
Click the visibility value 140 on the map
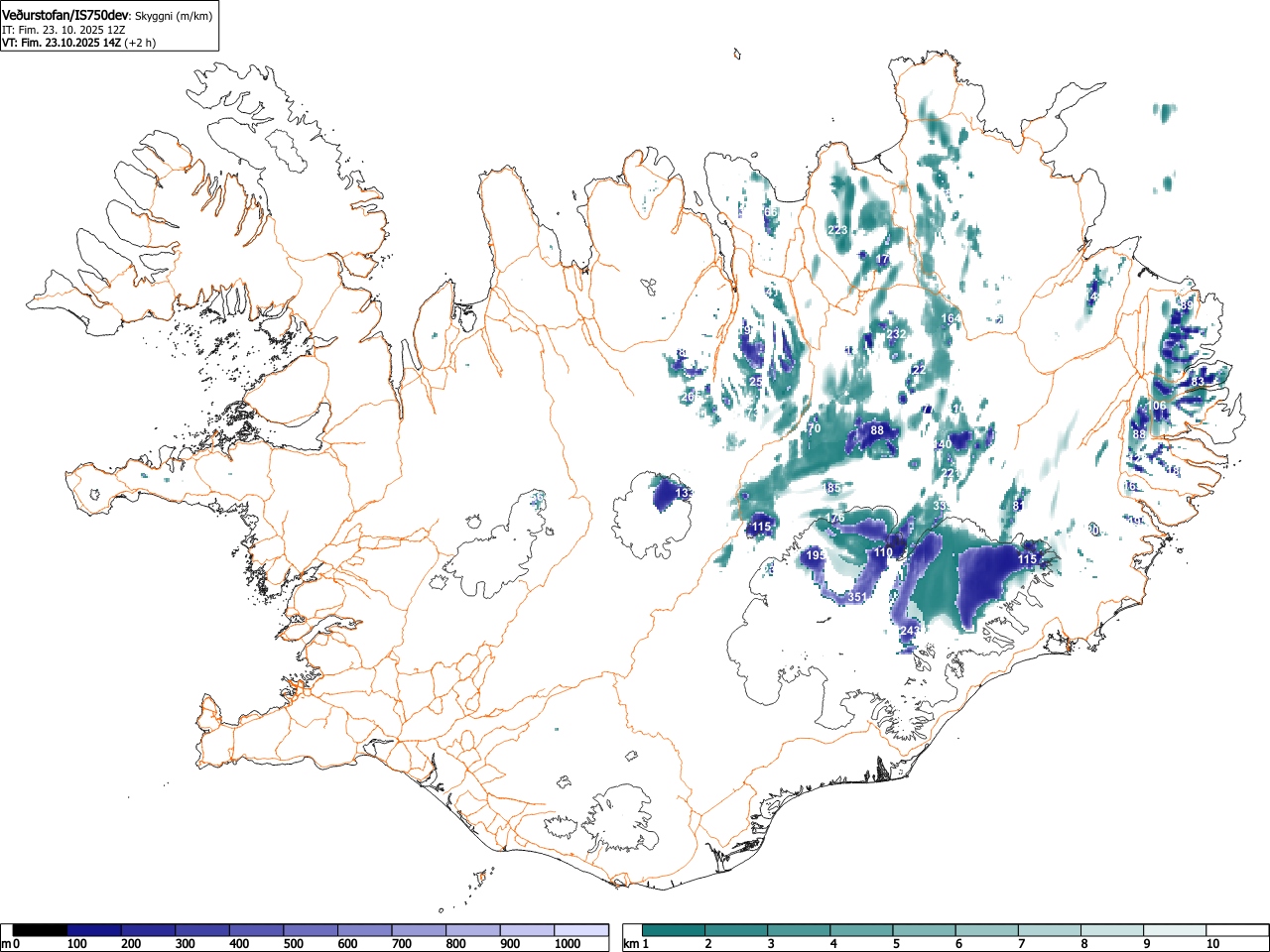[943, 443]
